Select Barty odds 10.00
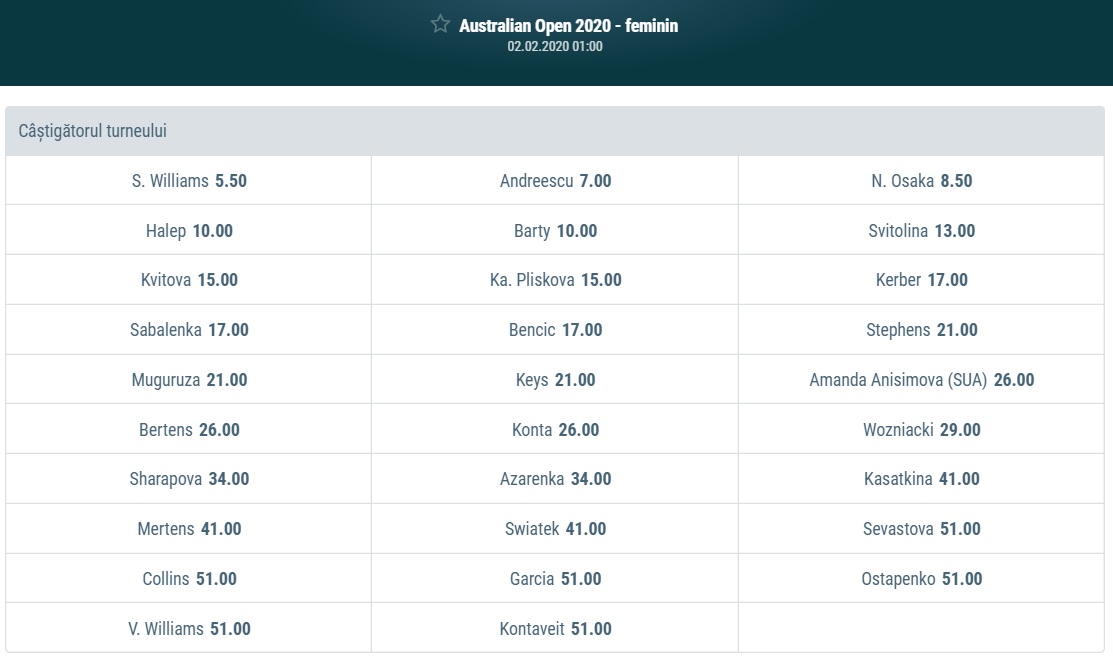1113x671 pixels. [x=555, y=231]
